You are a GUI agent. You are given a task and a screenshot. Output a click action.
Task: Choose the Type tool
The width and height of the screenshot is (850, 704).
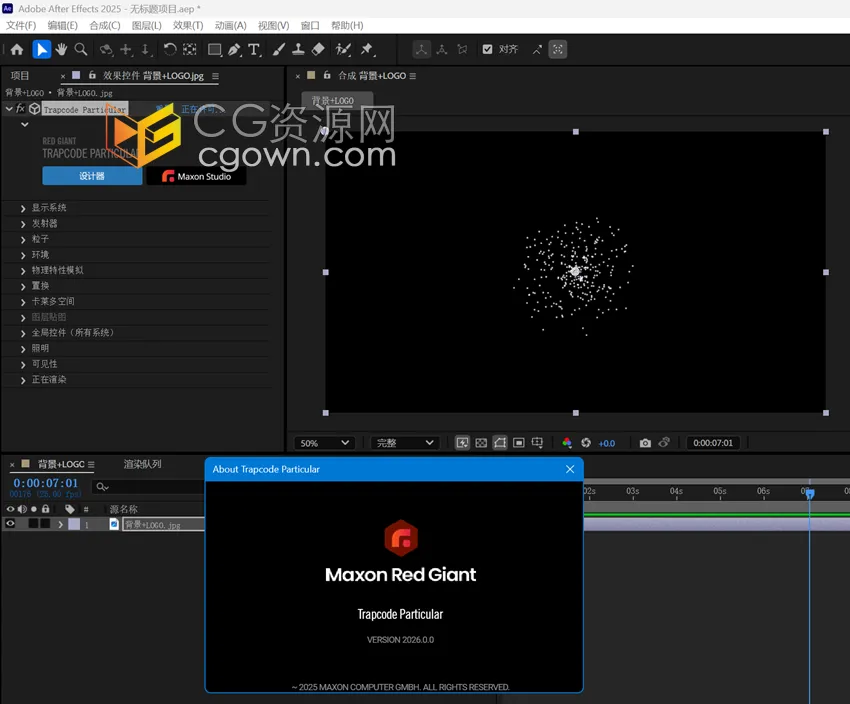pos(253,50)
